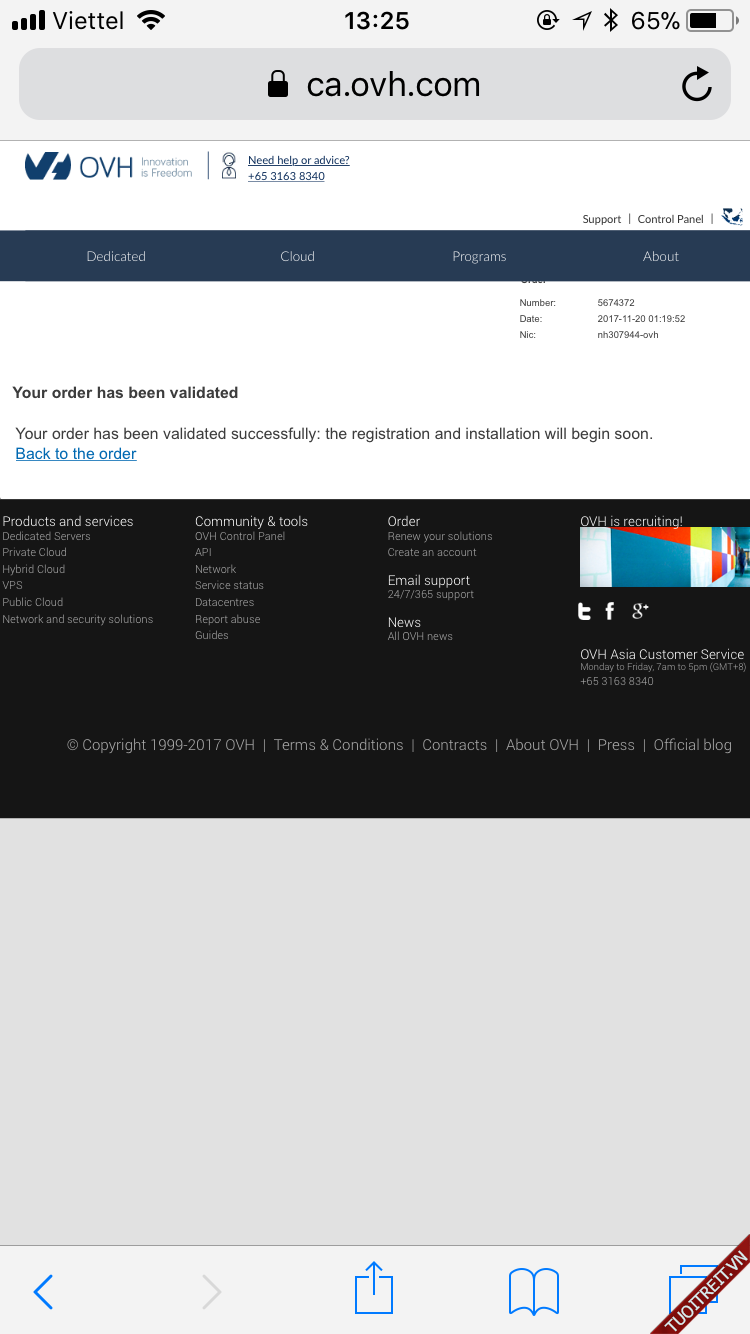Tap the Safari reload page icon
750x1334 pixels.
point(696,85)
